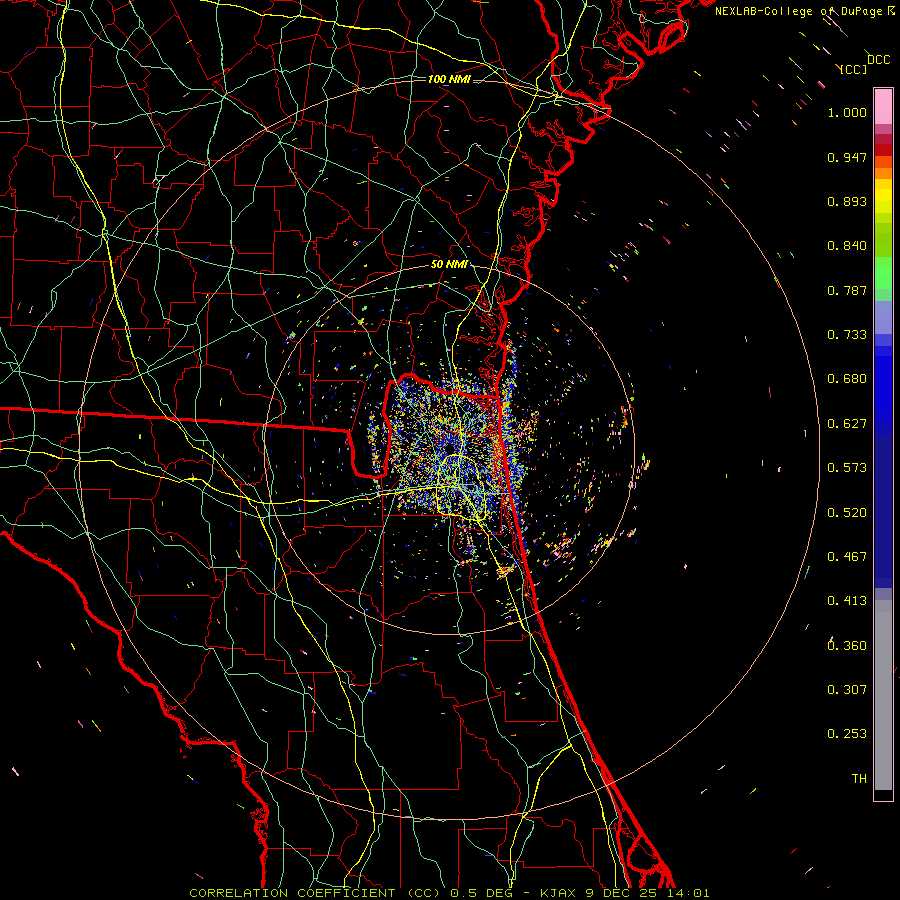Click the pink top segment of the color bar

pyautogui.click(x=883, y=106)
